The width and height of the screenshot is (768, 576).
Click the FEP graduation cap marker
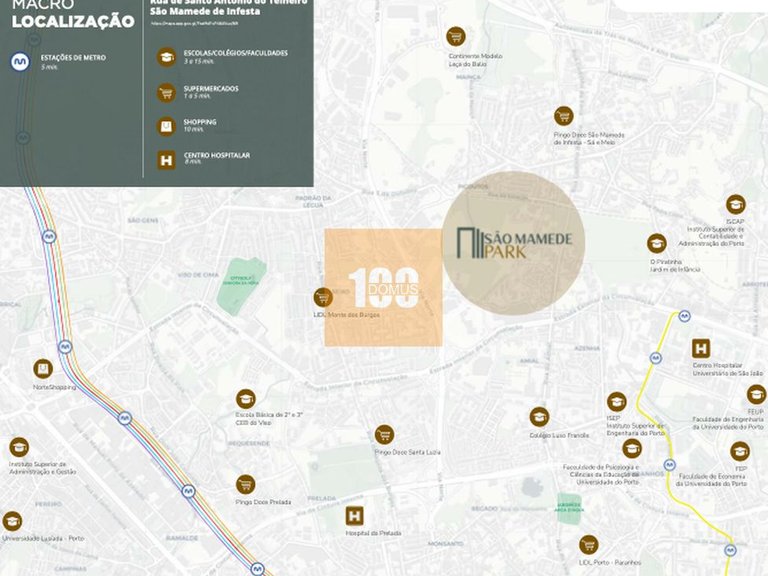[x=740, y=451]
